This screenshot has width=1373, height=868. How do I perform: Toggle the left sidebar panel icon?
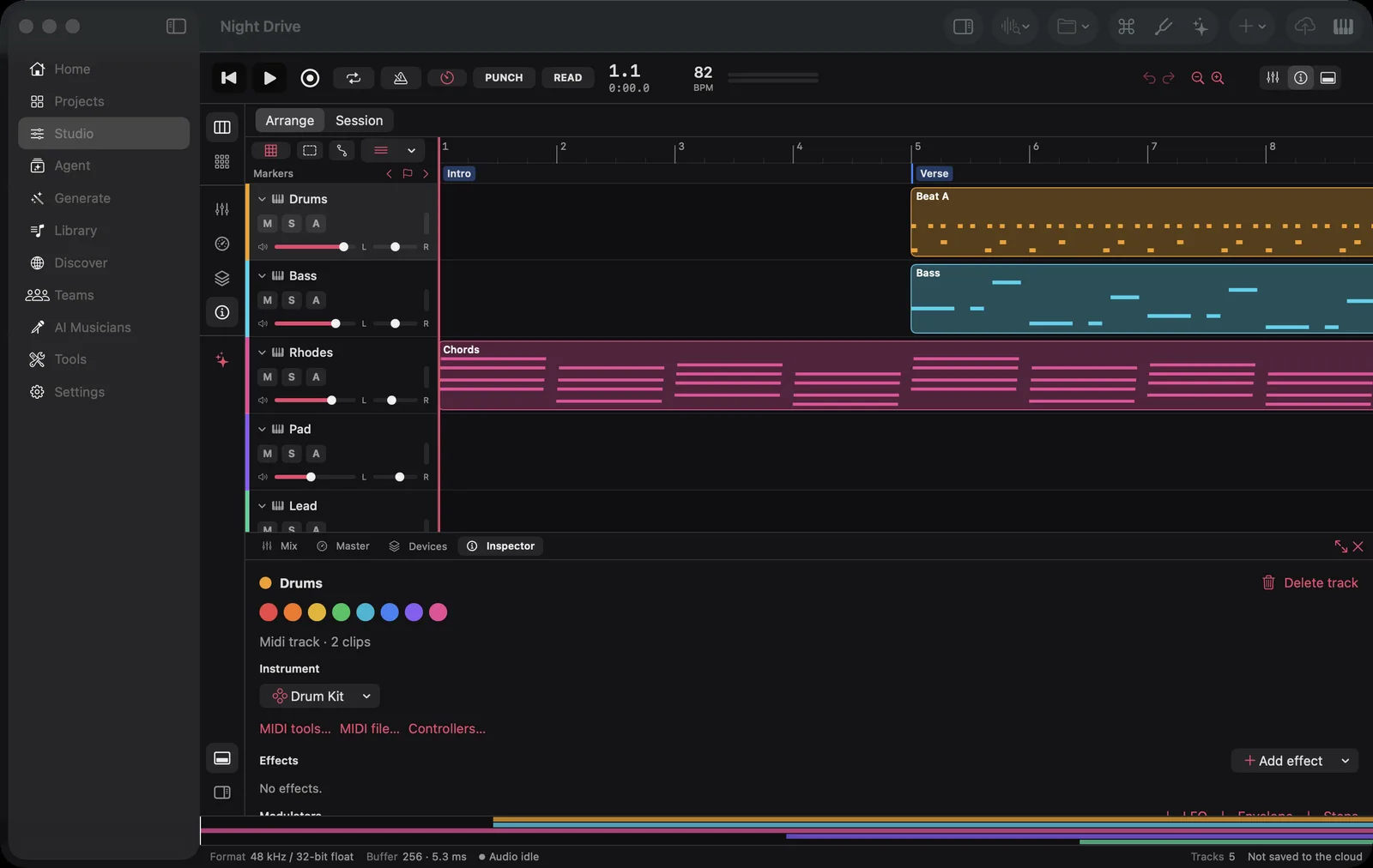(x=176, y=27)
